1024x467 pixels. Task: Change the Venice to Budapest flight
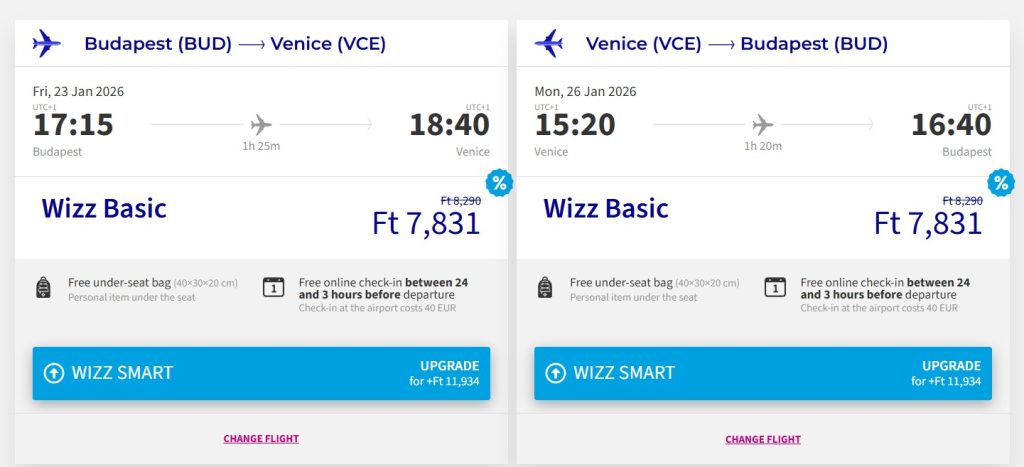click(763, 438)
